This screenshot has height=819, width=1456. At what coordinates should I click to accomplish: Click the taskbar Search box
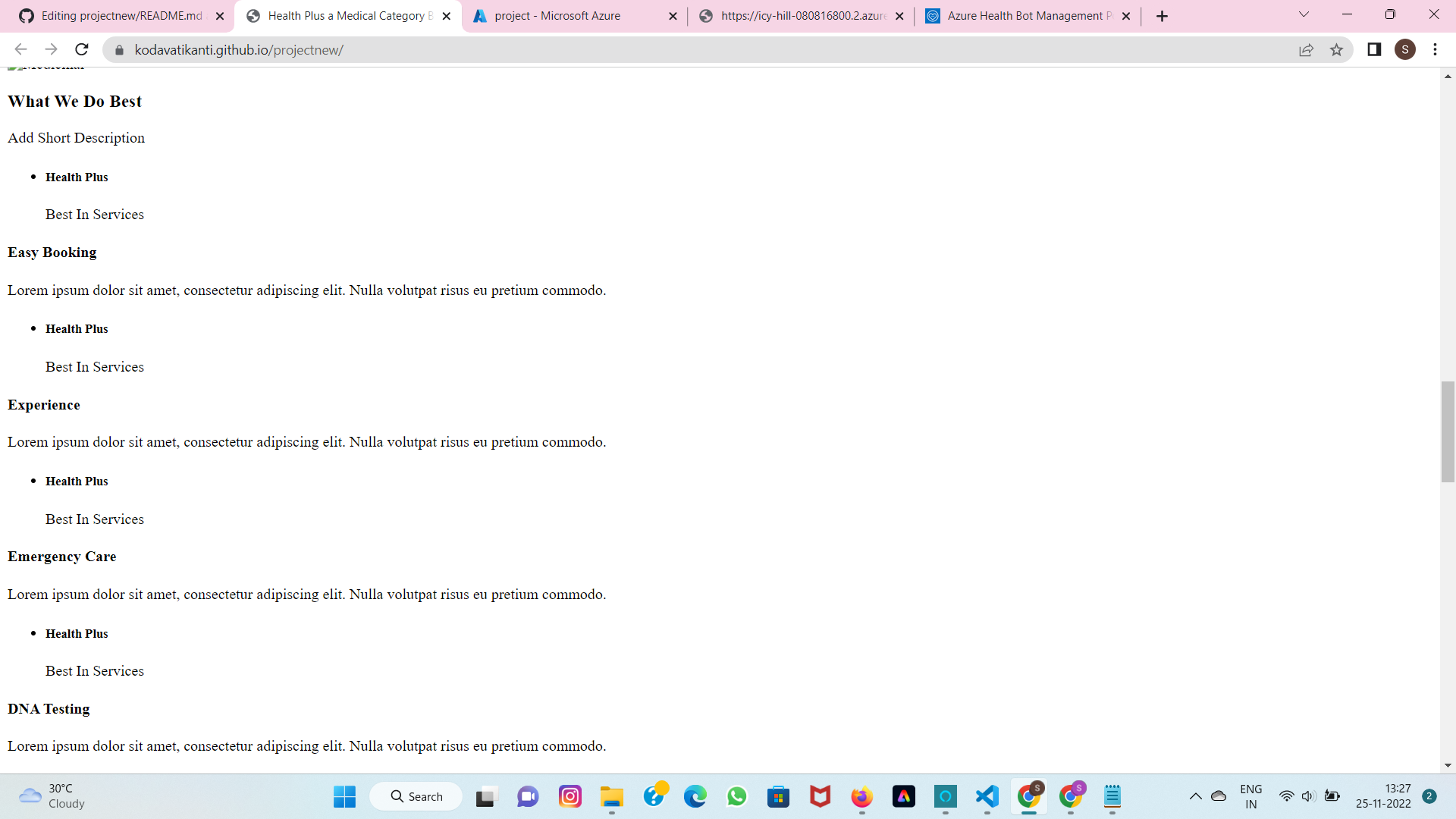pyautogui.click(x=416, y=796)
